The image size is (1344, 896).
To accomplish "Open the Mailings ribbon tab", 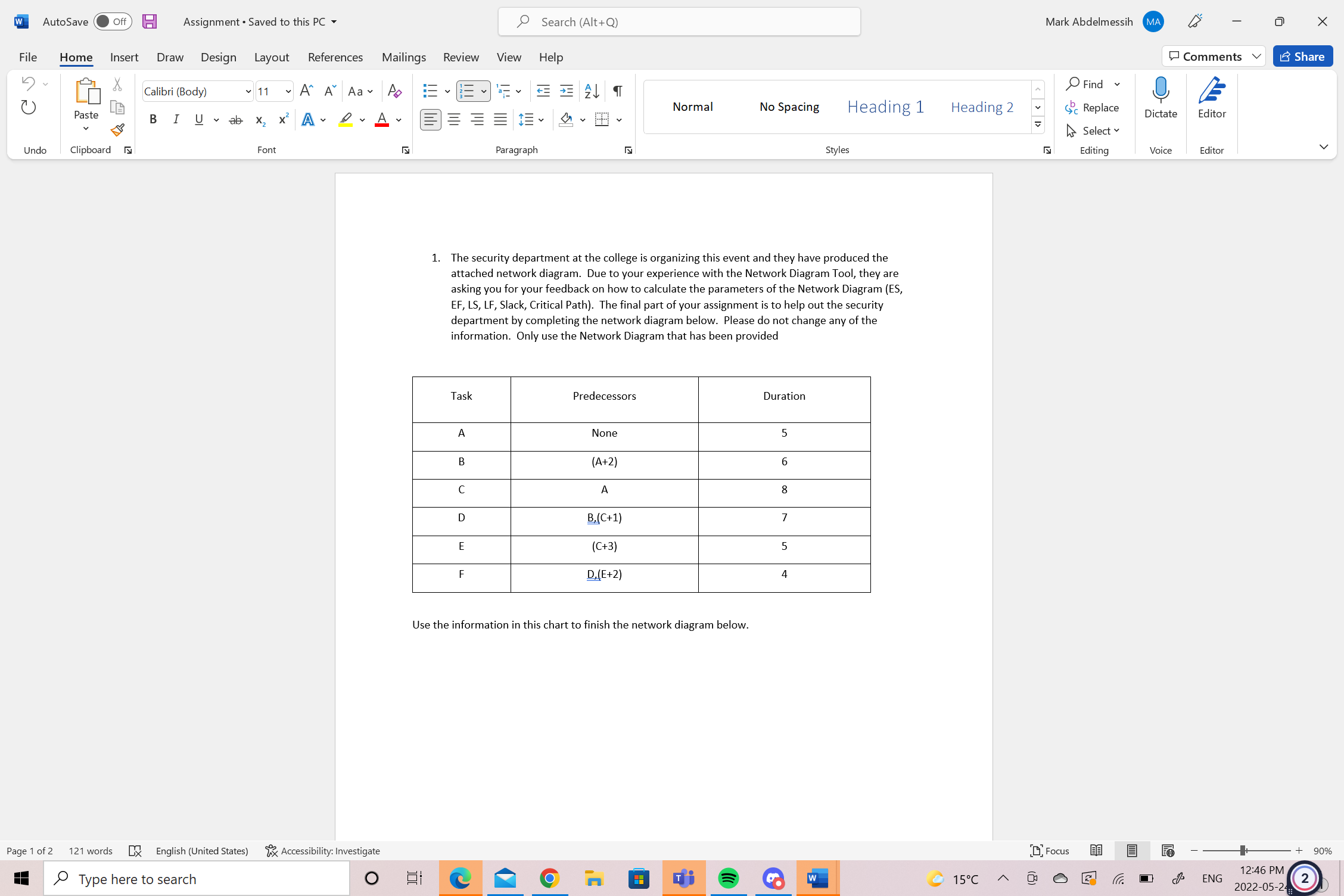I will 403,57.
